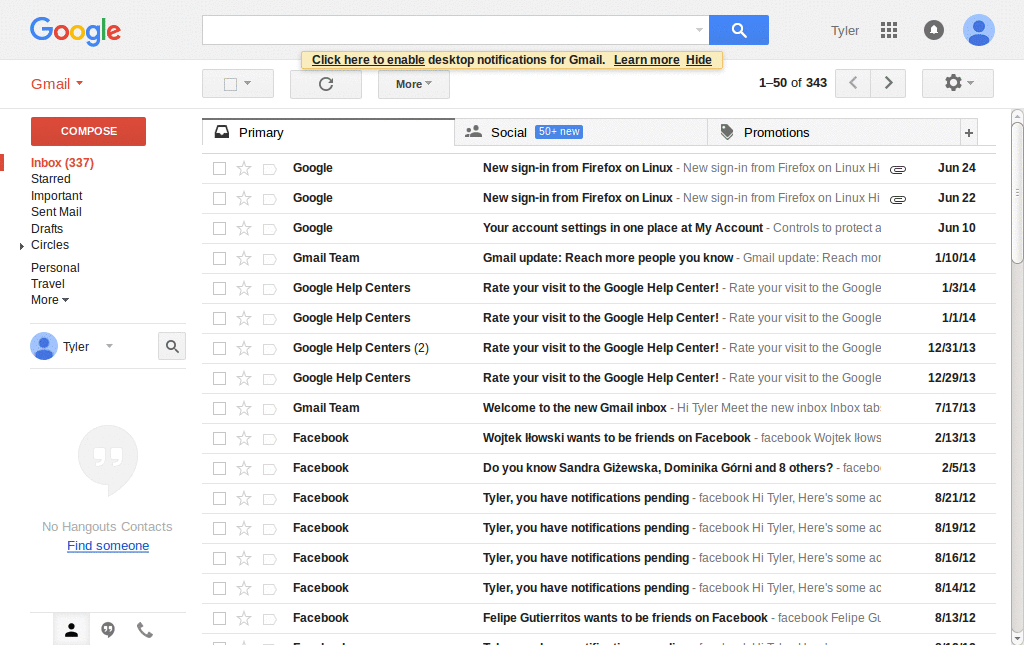
Task: Click attachment paperclip on Jun 22 email
Action: click(898, 200)
